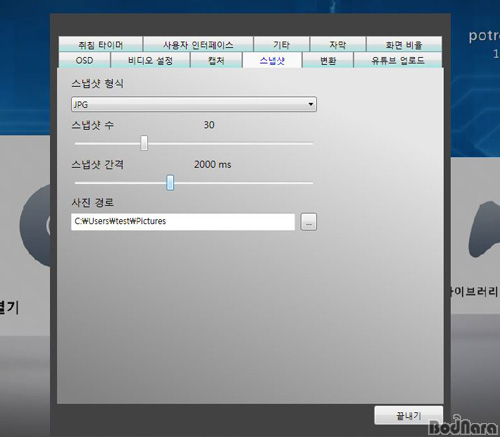
Task: Click the 사진 경로 path input field
Action: (183, 222)
